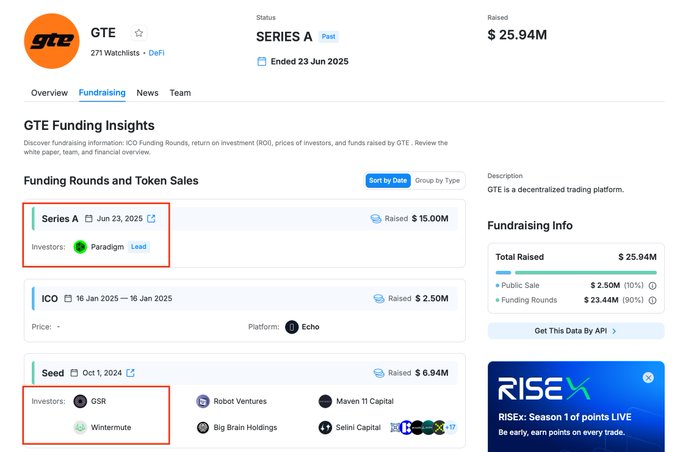Screen dimensions: 680x452
Task: Click Big Brain Holdings logo
Action: click(203, 427)
